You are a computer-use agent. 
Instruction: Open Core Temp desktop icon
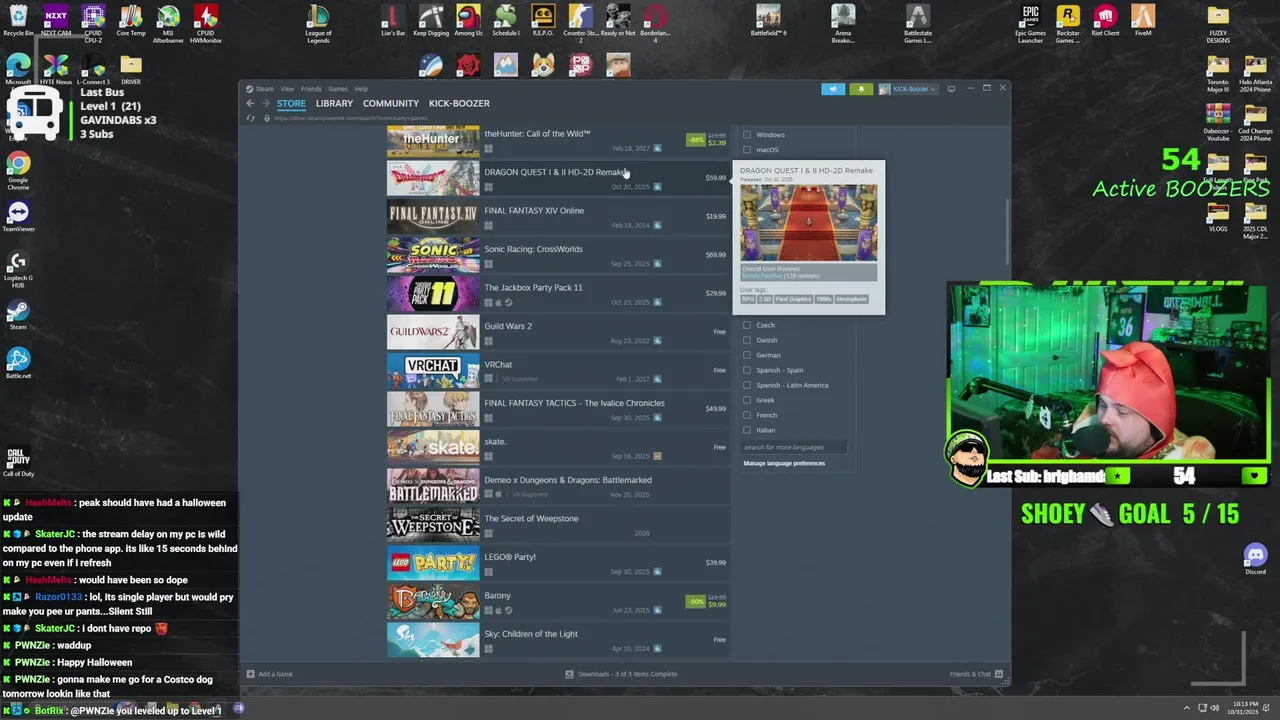(131, 21)
